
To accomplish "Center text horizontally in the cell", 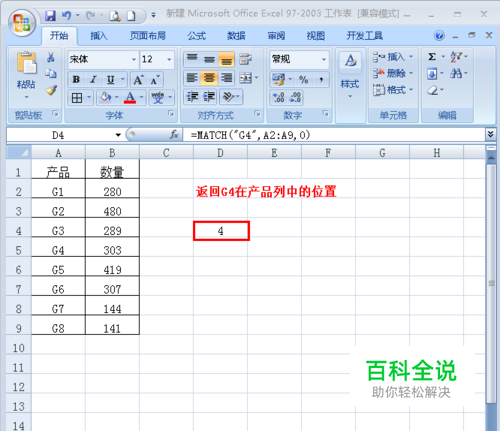I will [x=209, y=78].
